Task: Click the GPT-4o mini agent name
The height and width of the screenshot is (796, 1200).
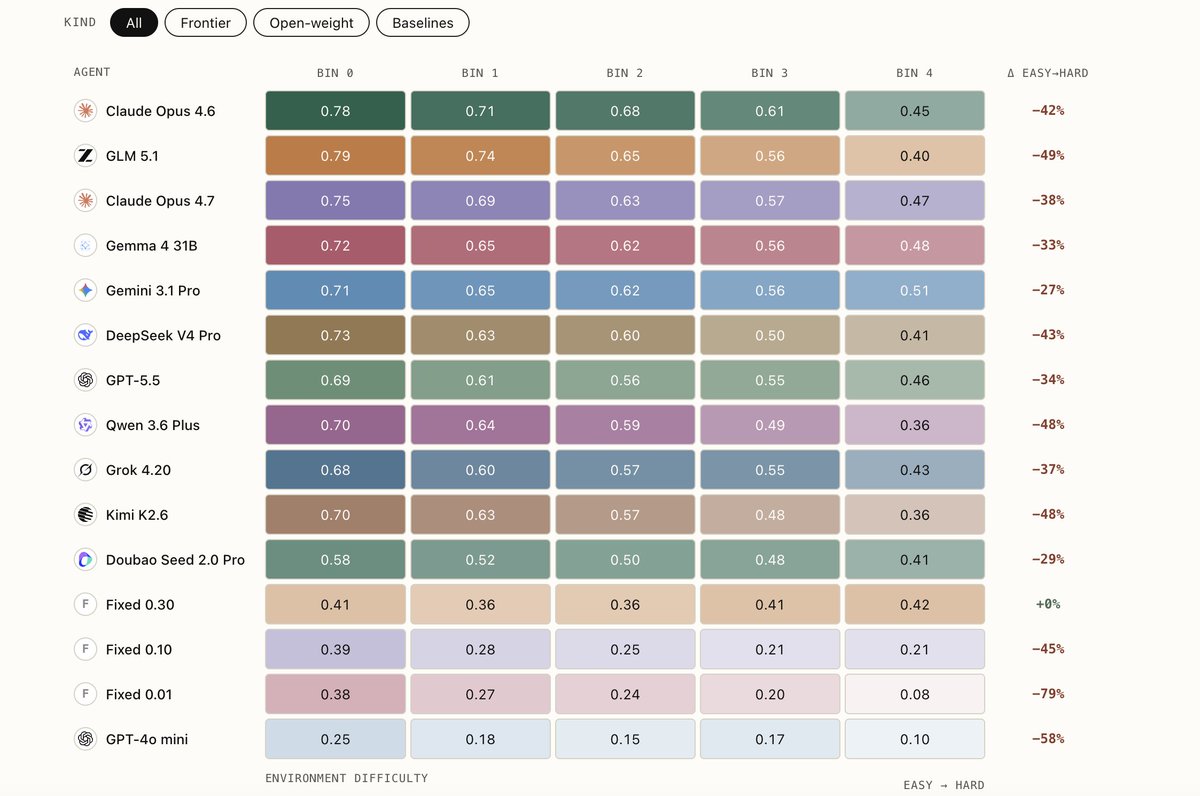Action: point(147,740)
